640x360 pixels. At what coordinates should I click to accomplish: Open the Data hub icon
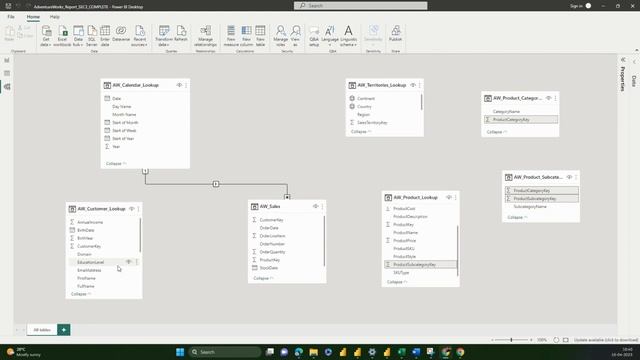pyautogui.click(x=78, y=36)
